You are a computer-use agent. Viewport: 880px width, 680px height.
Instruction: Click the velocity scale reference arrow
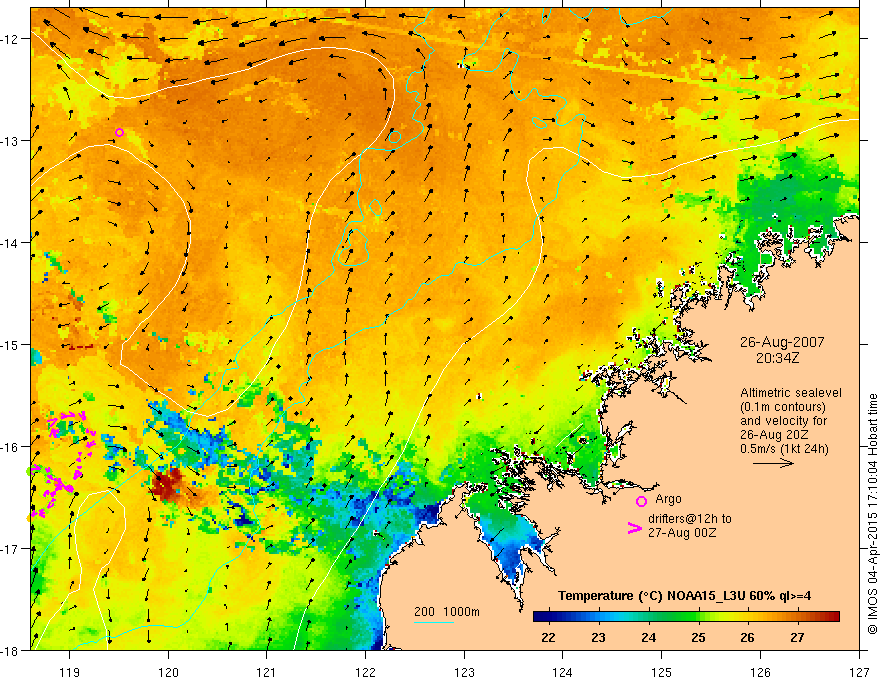773,463
